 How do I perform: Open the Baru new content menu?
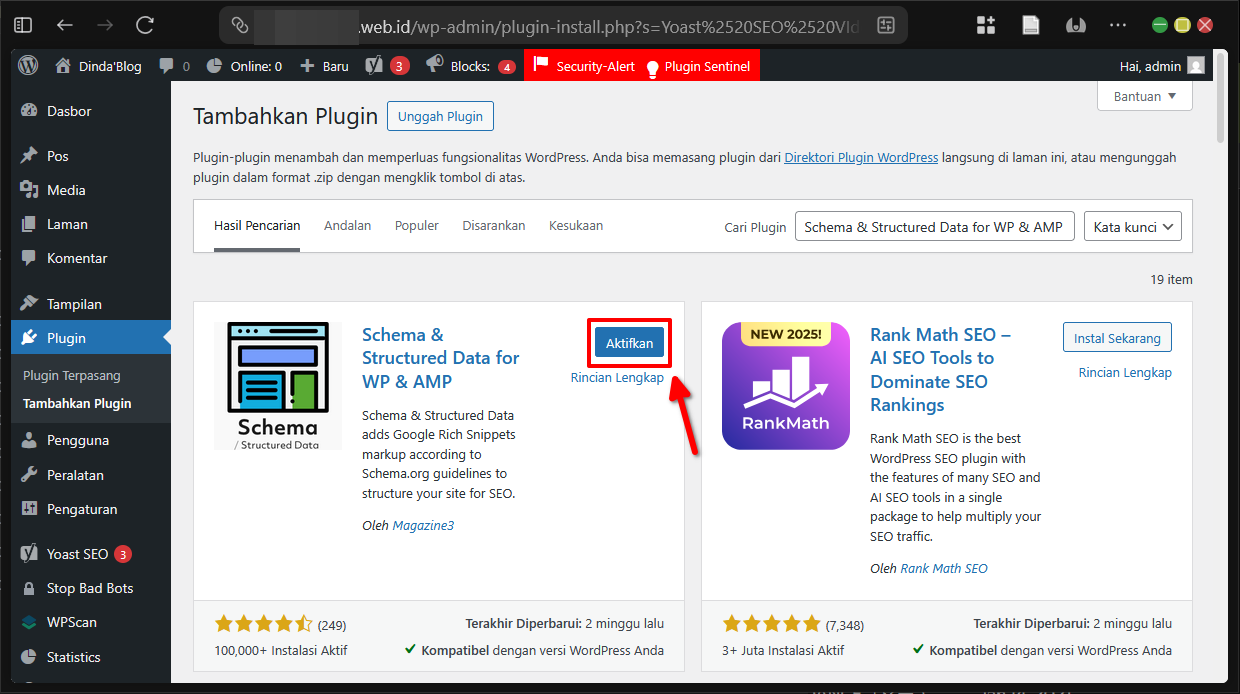[325, 66]
